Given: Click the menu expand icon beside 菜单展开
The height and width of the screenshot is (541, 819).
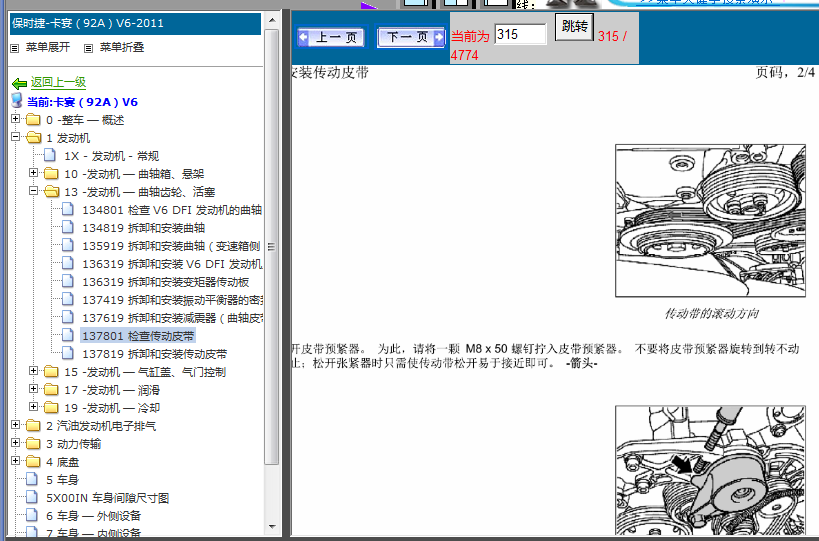Looking at the screenshot, I should pos(15,48).
